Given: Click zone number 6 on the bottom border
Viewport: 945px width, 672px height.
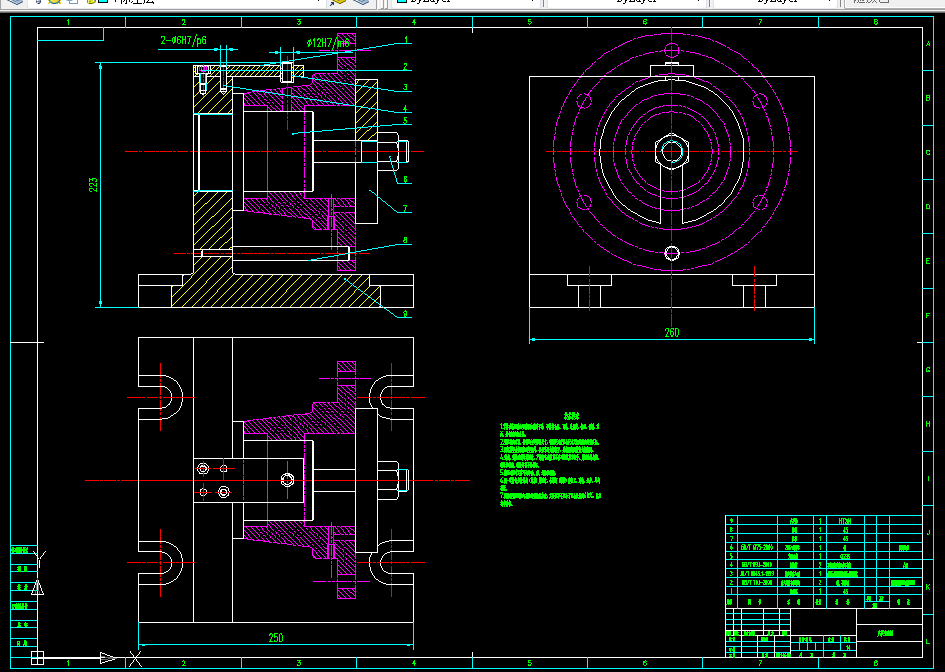Looking at the screenshot, I should click(x=645, y=663).
